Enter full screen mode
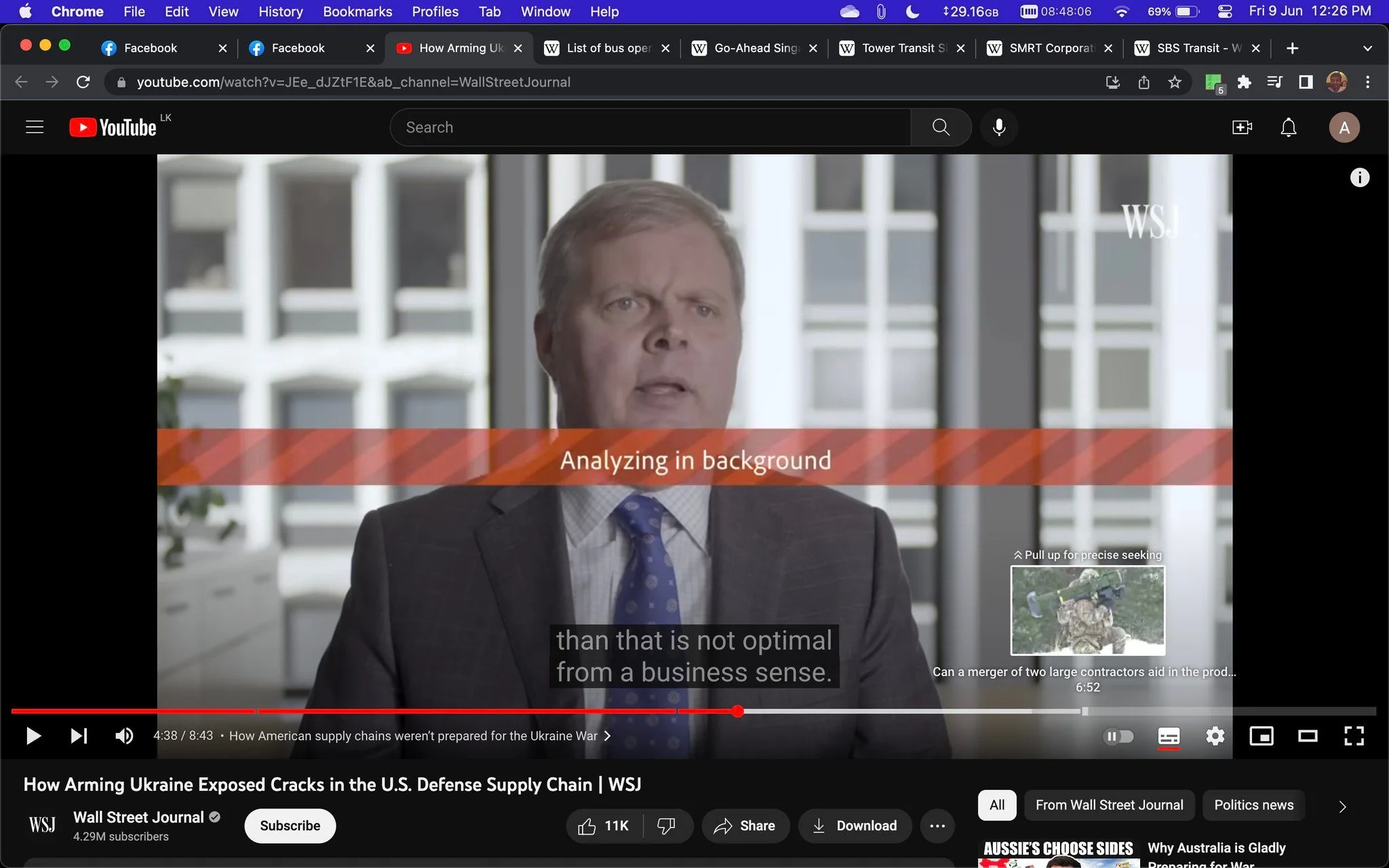 [1354, 736]
